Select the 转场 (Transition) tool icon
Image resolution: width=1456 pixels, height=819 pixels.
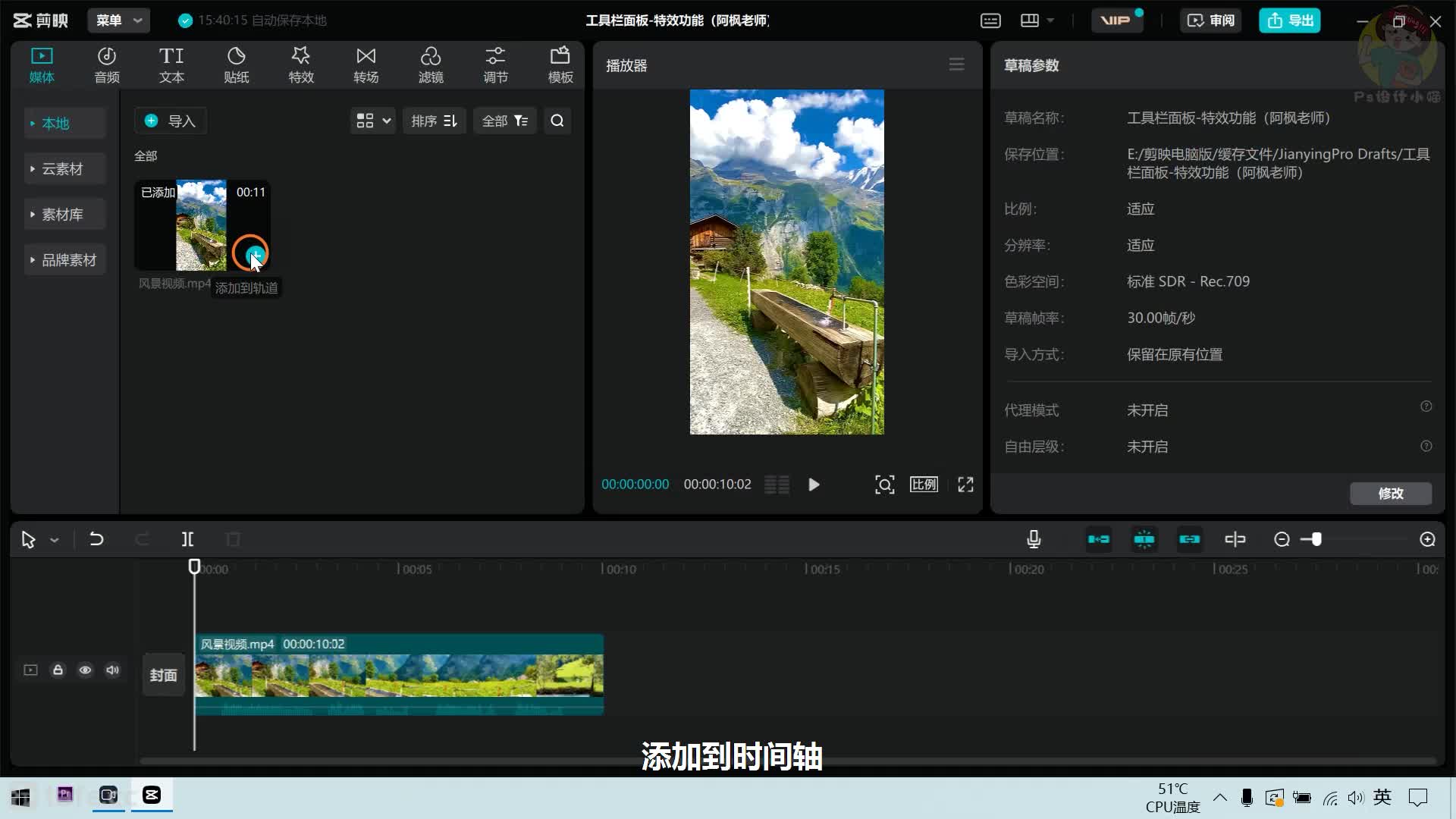pos(365,63)
